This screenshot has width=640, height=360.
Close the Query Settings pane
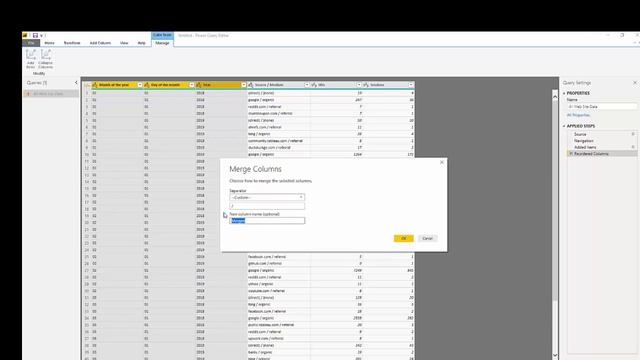click(635, 83)
